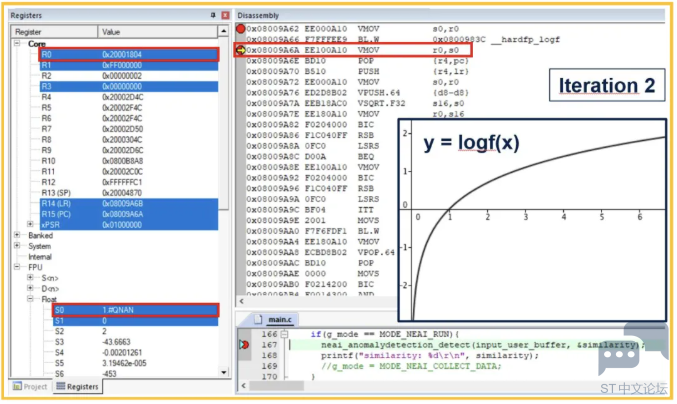Viewport: 677px width, 404px height.
Task: Click the Value column header
Action: click(x=158, y=32)
